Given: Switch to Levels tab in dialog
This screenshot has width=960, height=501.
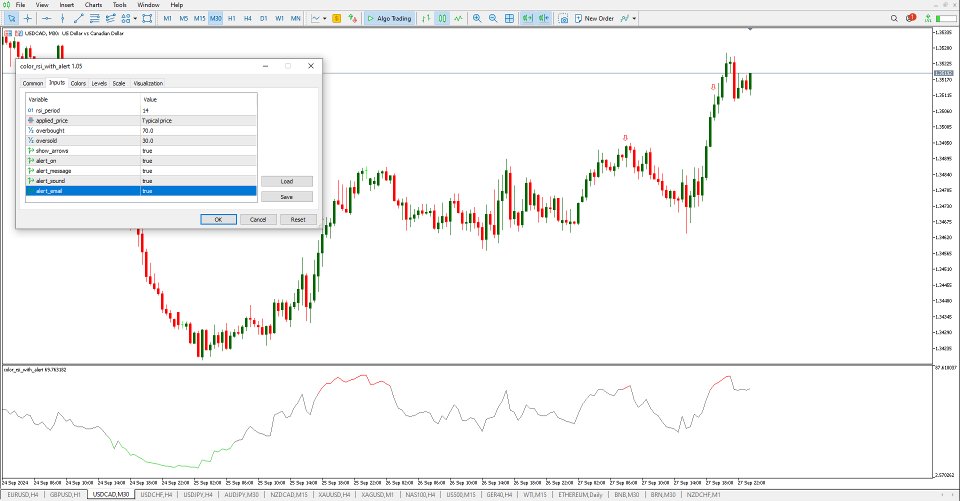Looking at the screenshot, I should 99,83.
